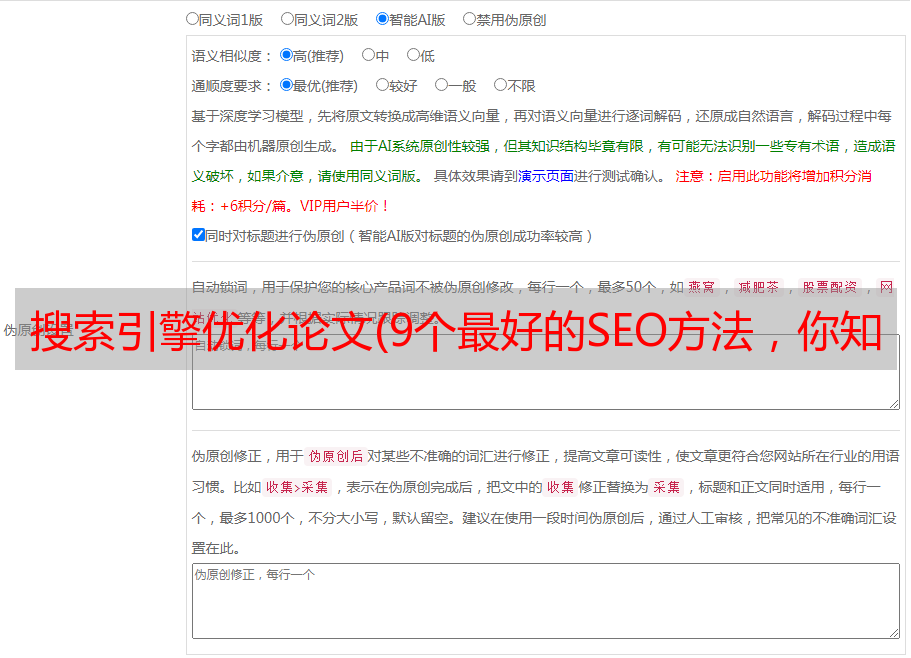Click the 语义相似度 label
The image size is (911, 658).
tap(232, 56)
